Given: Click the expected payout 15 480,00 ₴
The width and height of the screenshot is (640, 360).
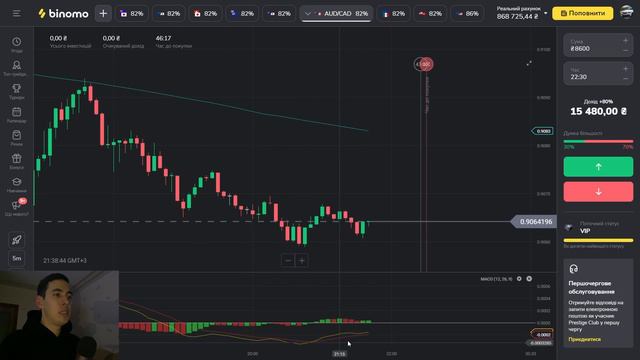Looking at the screenshot, I should click(598, 111).
